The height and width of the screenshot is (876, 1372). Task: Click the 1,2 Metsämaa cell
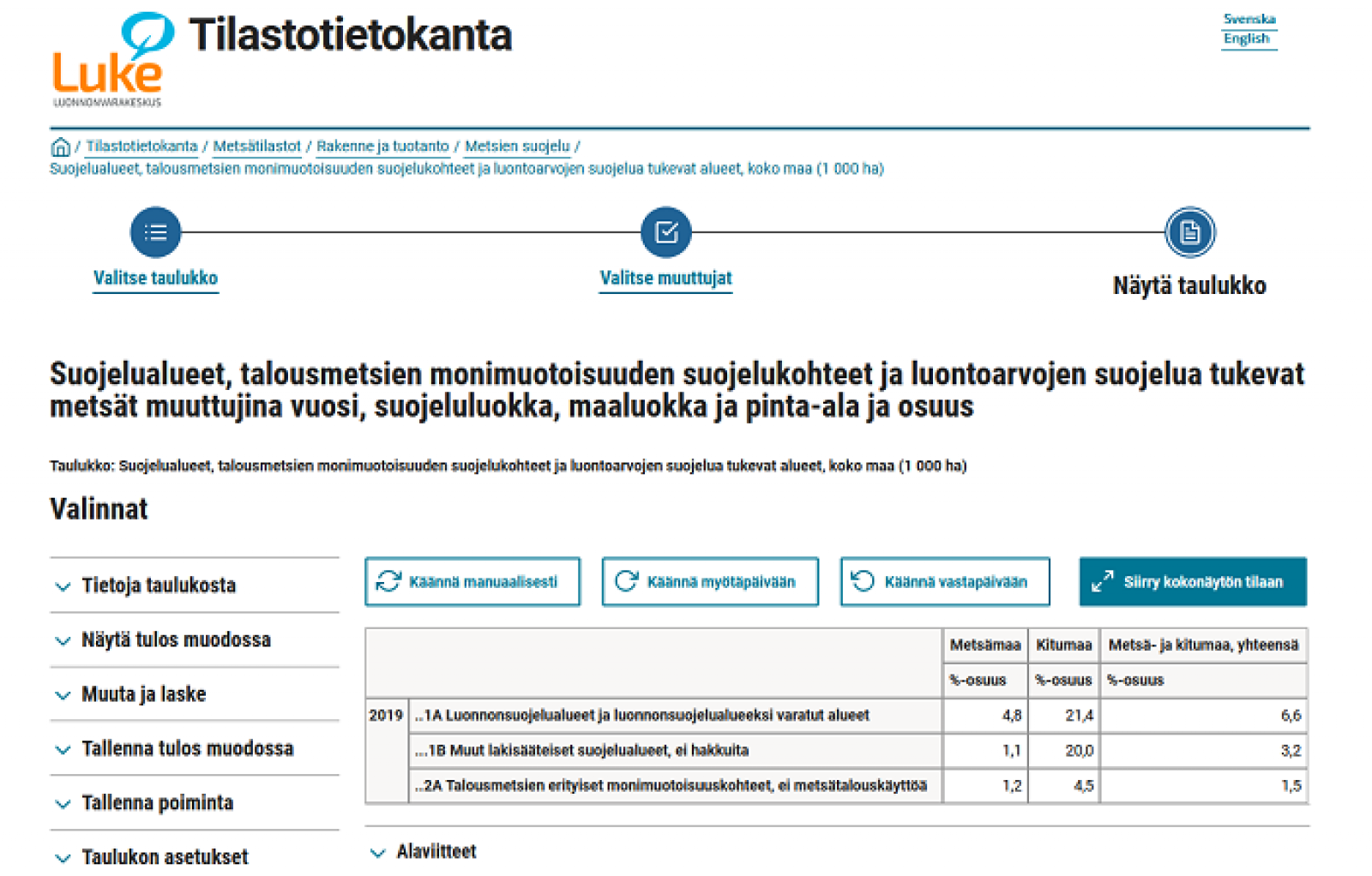pyautogui.click(x=985, y=786)
